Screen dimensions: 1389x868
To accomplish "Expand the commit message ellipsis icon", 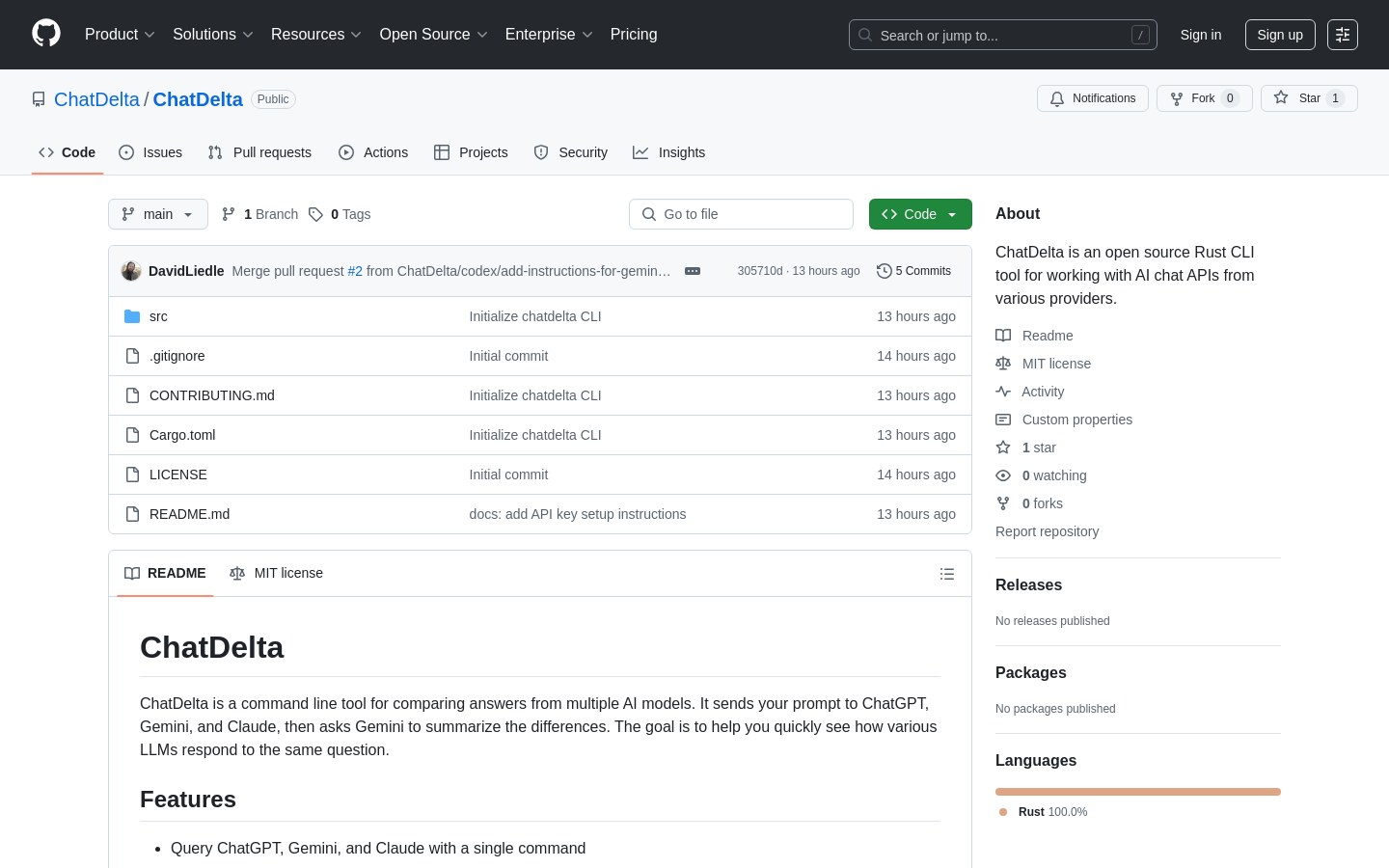I will coord(693,271).
